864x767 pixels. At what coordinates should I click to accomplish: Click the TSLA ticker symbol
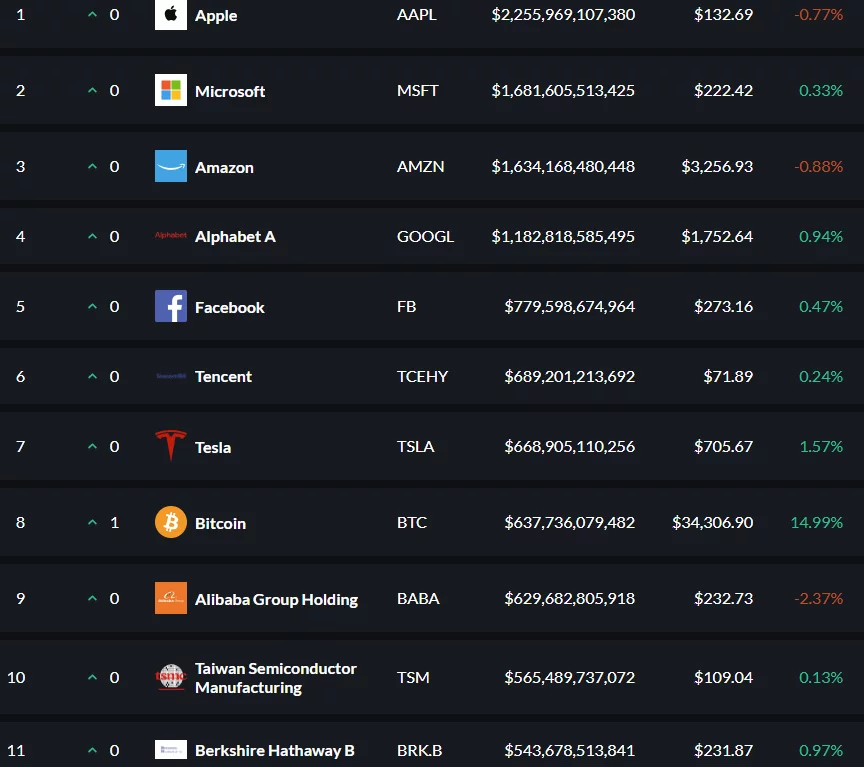[415, 446]
